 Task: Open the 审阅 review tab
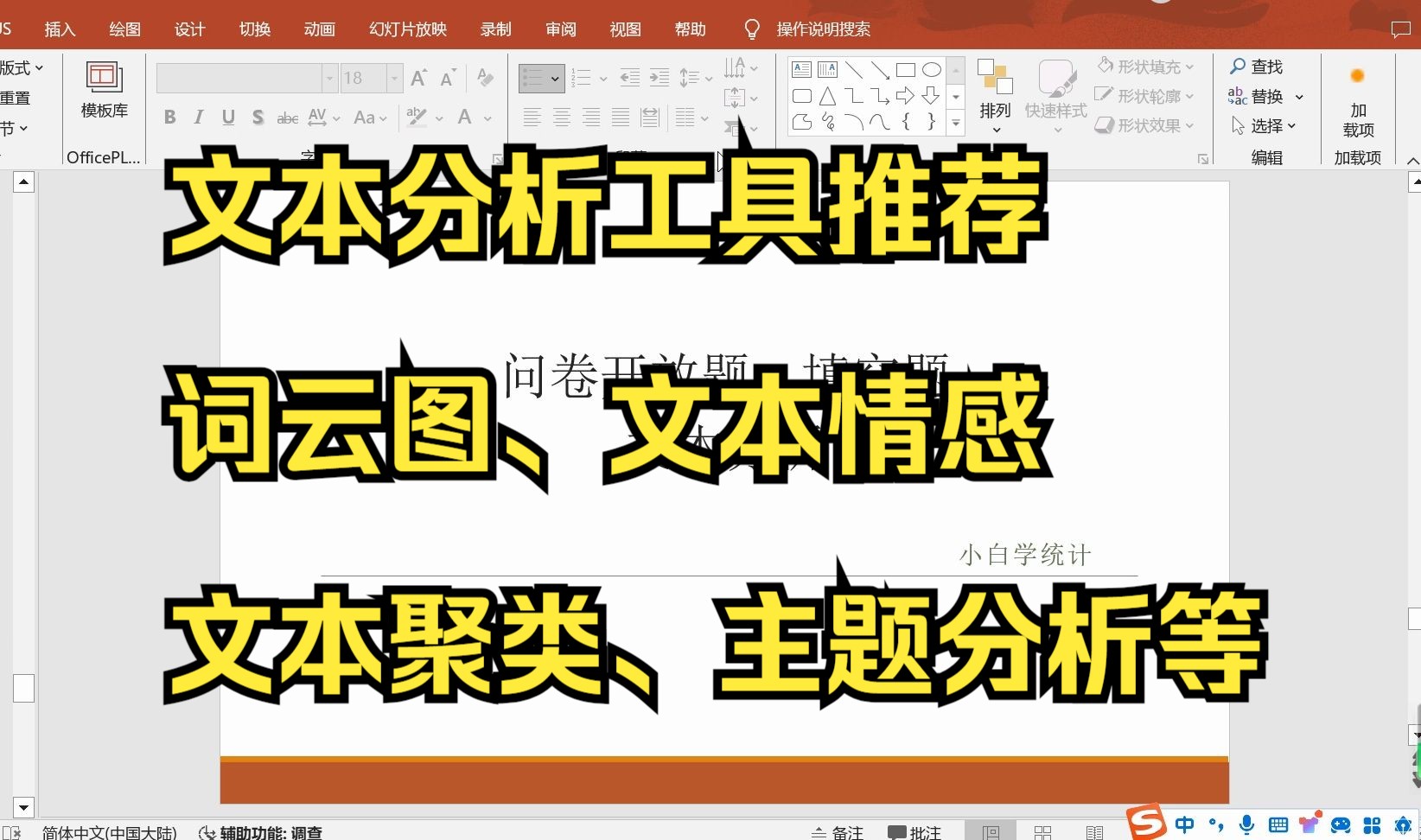pos(561,29)
